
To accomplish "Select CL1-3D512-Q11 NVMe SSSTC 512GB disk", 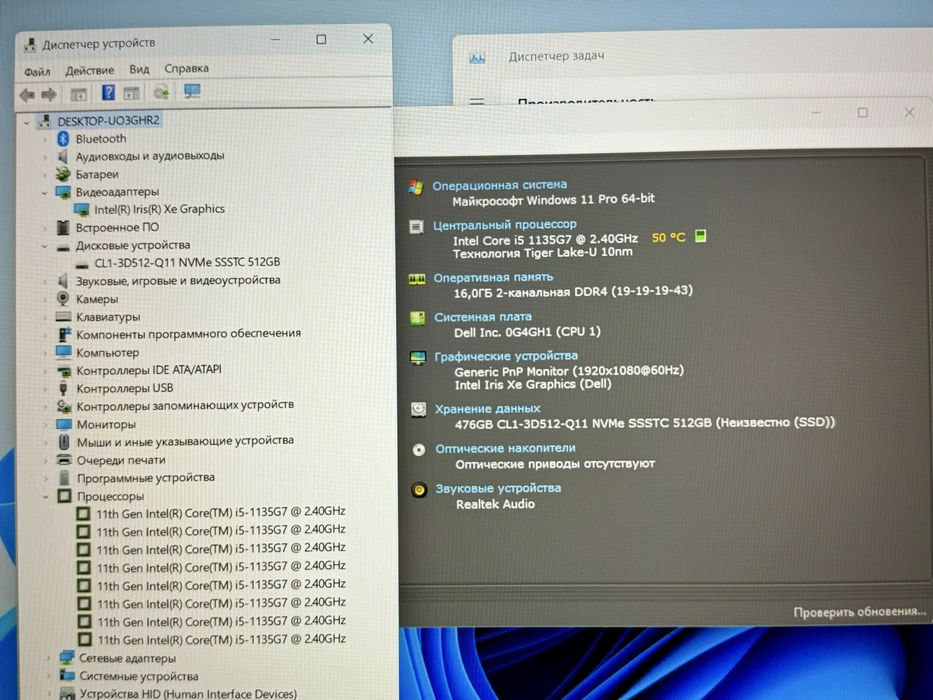I will 187,262.
